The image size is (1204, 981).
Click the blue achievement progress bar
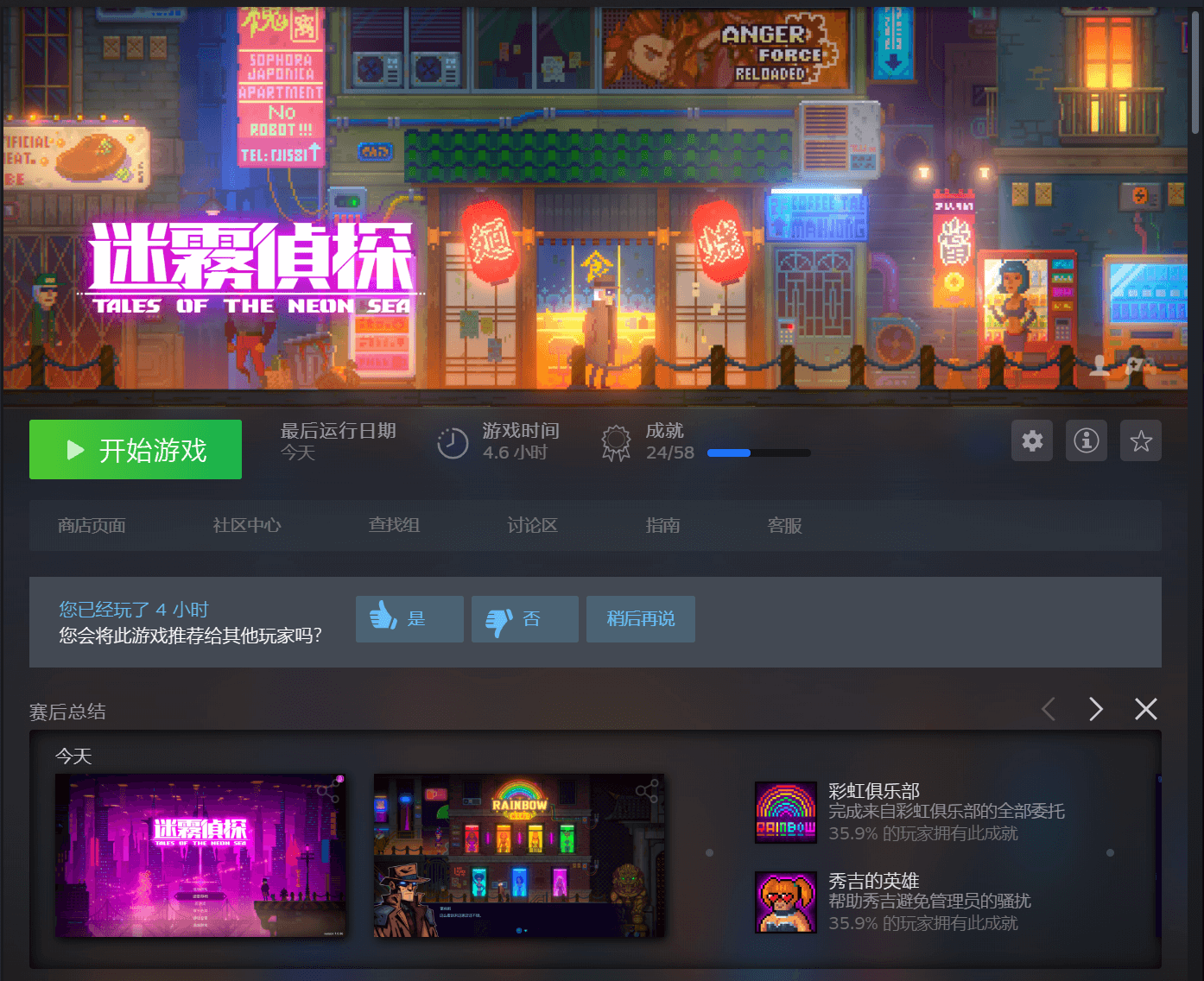pyautogui.click(x=758, y=453)
